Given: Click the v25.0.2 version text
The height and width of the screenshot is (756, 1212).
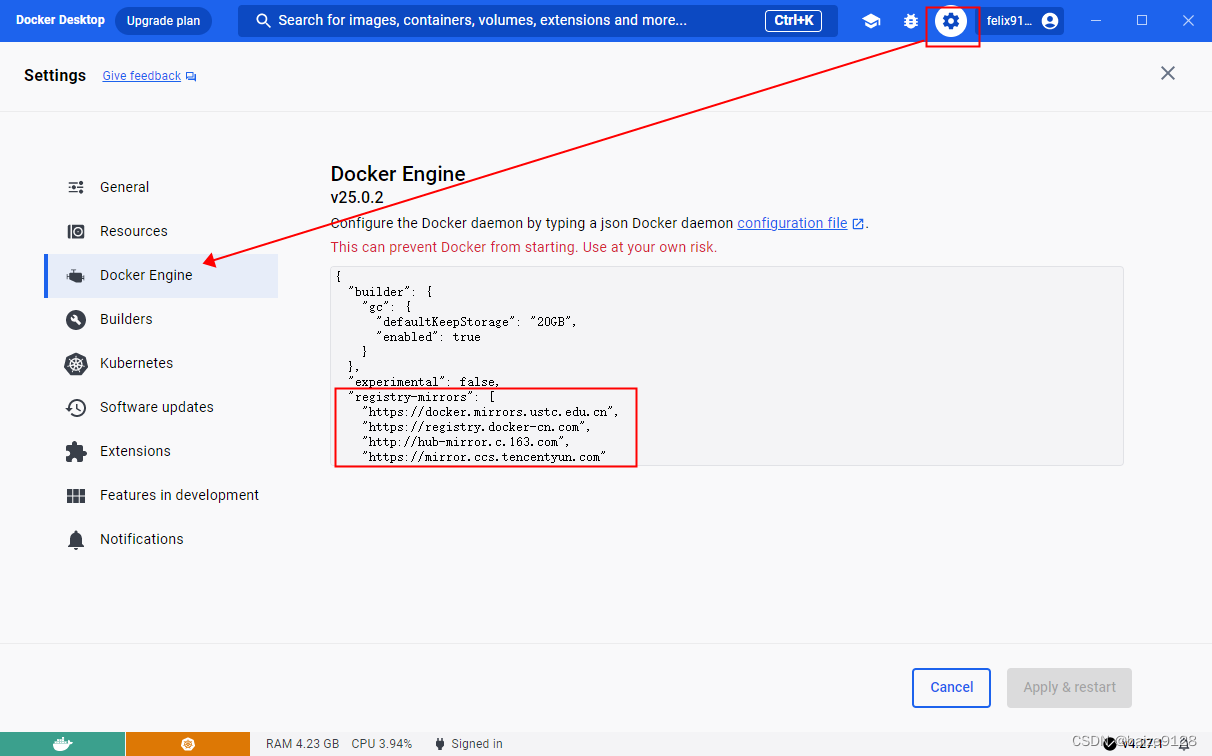Looking at the screenshot, I should tap(357, 198).
